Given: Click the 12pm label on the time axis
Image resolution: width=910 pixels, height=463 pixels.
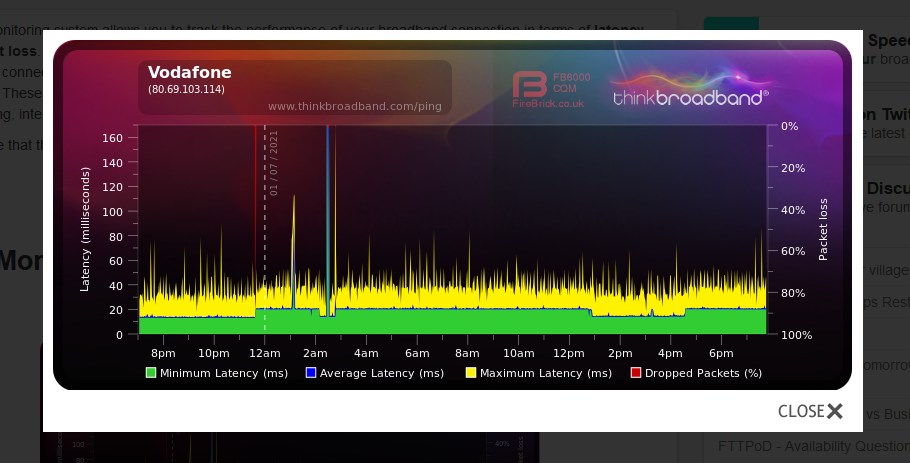Looking at the screenshot, I should pos(569,353).
